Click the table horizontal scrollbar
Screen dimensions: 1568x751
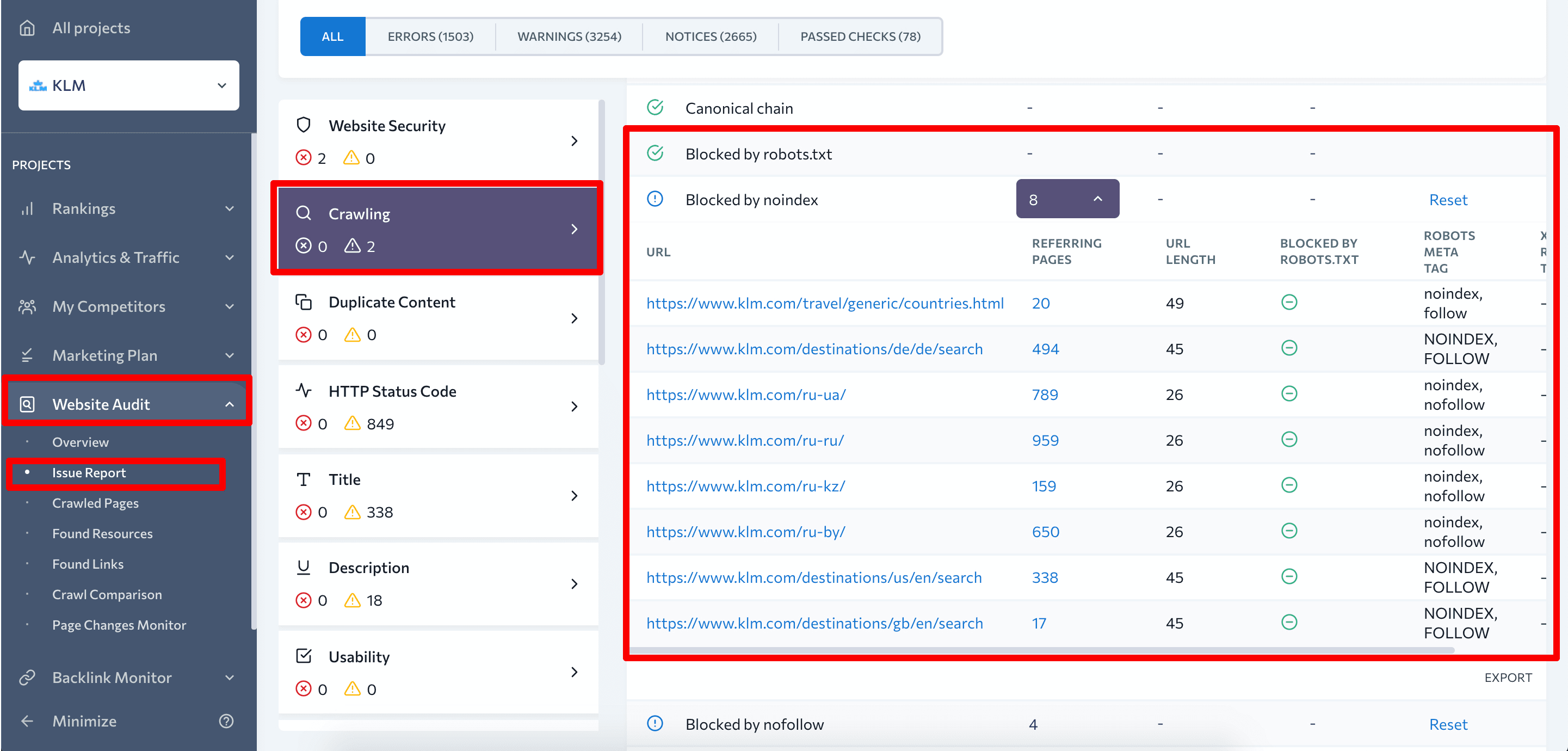click(x=1042, y=650)
